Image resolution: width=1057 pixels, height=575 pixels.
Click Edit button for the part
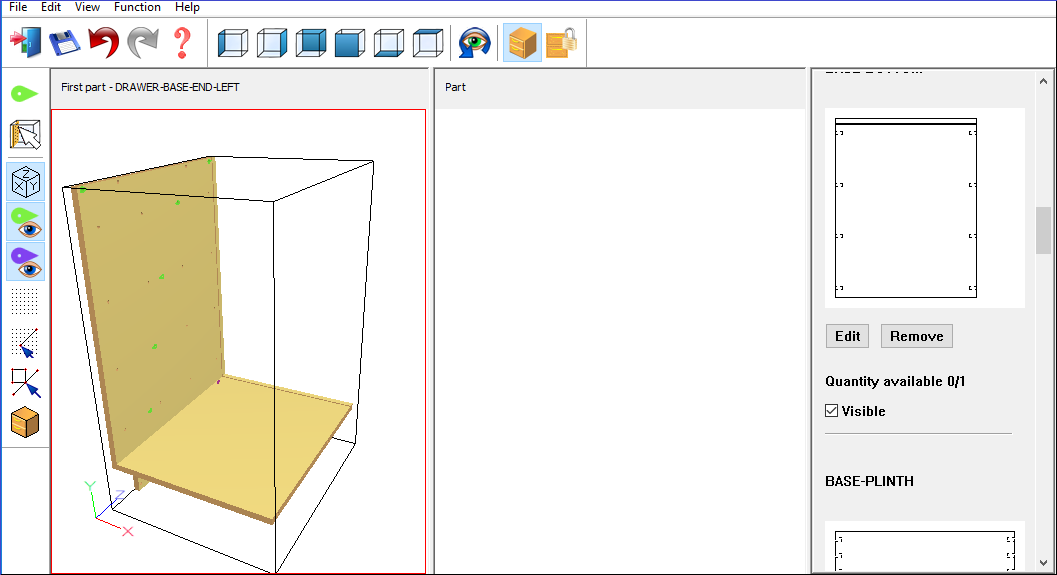(847, 336)
